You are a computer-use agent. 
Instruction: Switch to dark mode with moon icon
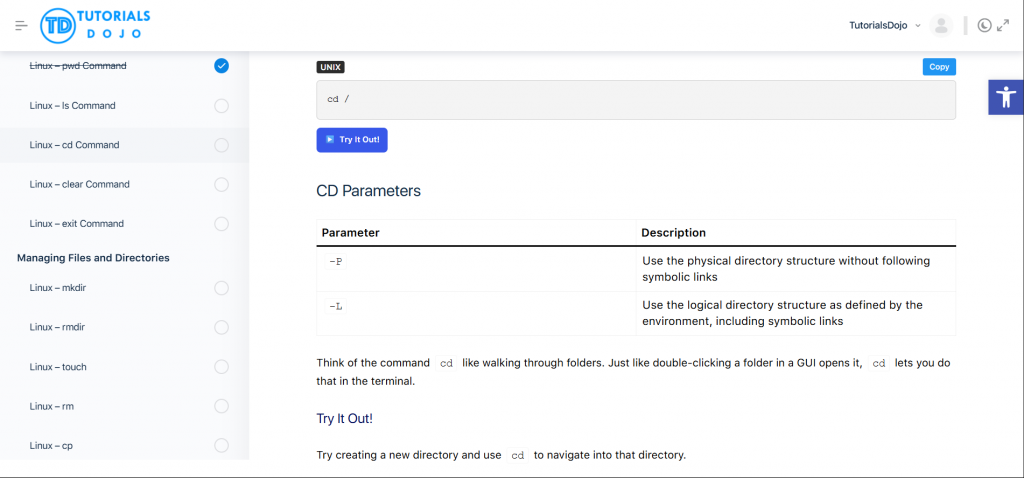(x=984, y=25)
